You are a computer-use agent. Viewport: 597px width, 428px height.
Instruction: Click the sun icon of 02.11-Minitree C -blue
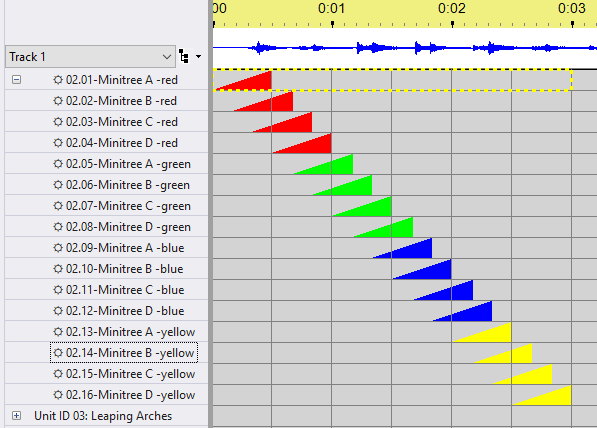pos(58,290)
